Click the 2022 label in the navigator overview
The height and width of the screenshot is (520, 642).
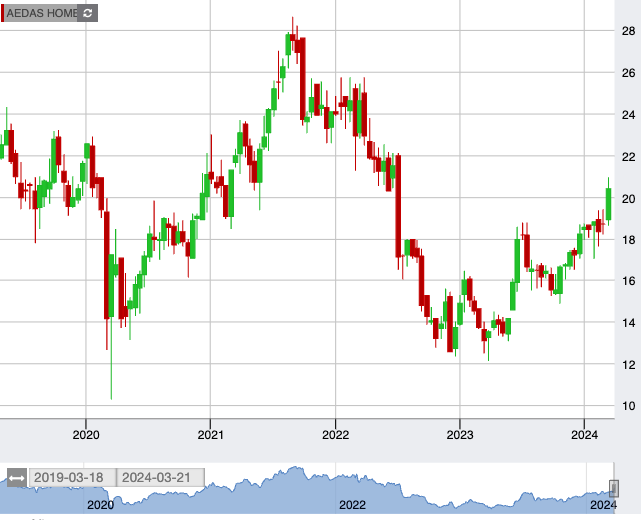point(352,505)
